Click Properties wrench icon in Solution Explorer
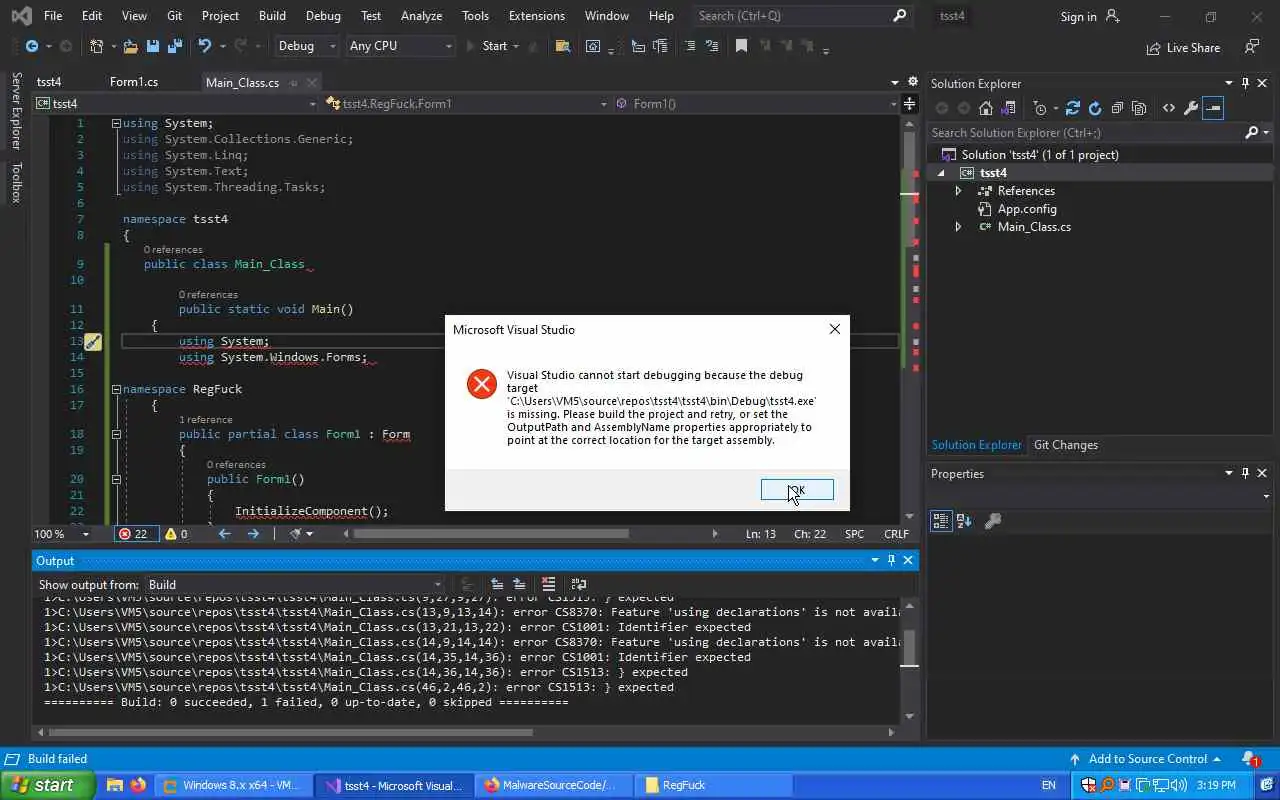The height and width of the screenshot is (800, 1280). pos(1190,108)
